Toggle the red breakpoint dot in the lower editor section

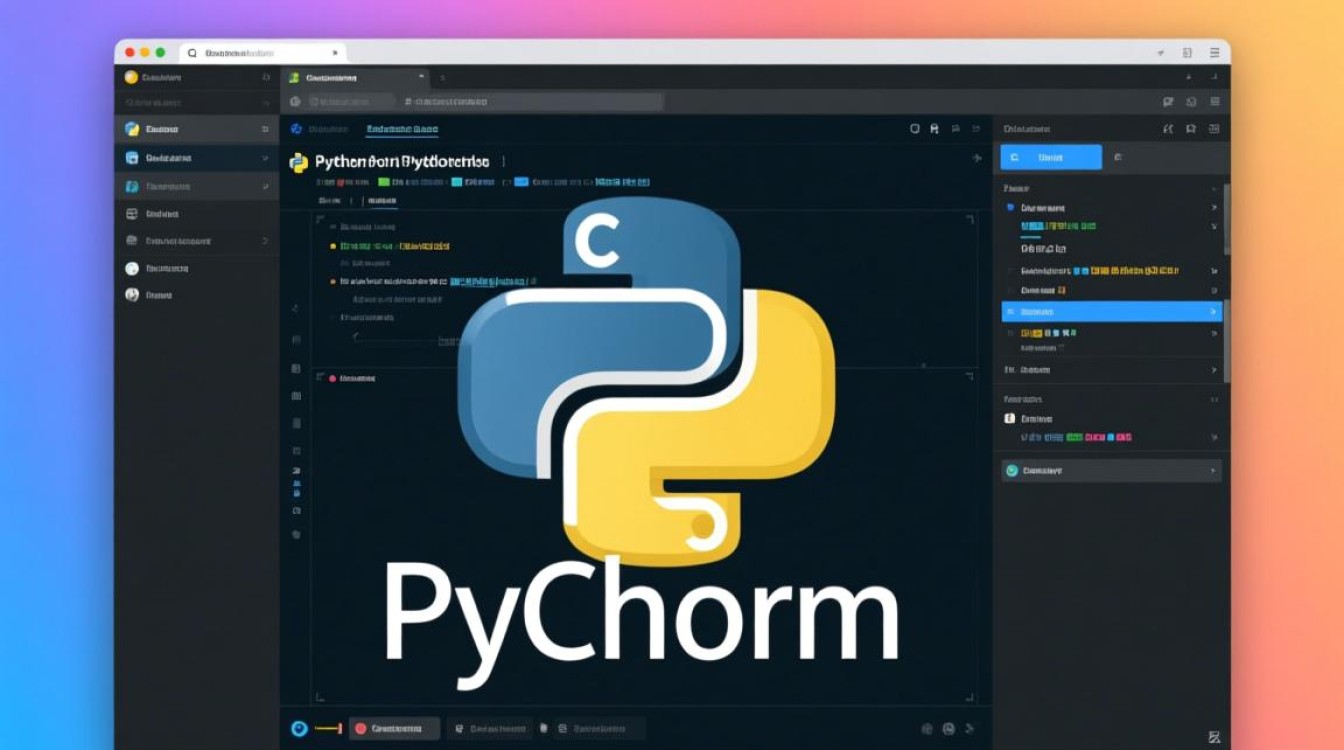coord(331,379)
